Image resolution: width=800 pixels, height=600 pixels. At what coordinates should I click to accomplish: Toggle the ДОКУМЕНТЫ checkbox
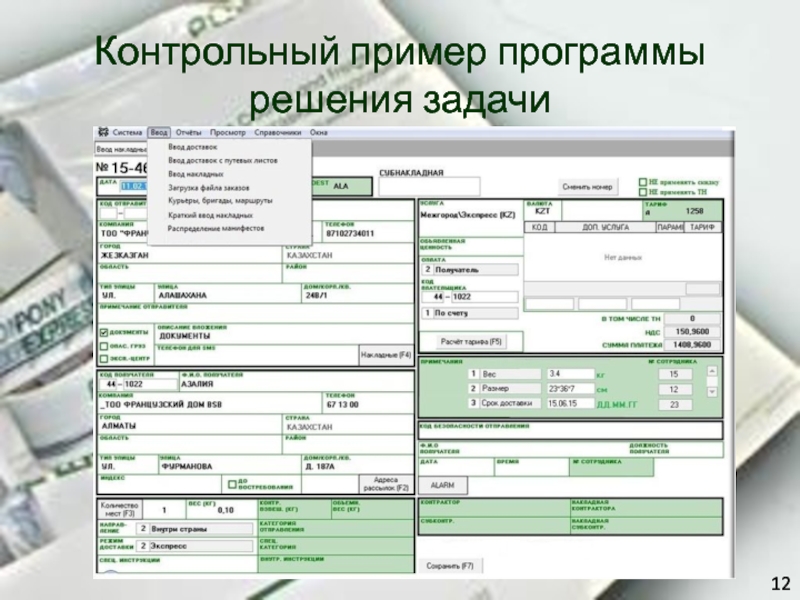104,334
